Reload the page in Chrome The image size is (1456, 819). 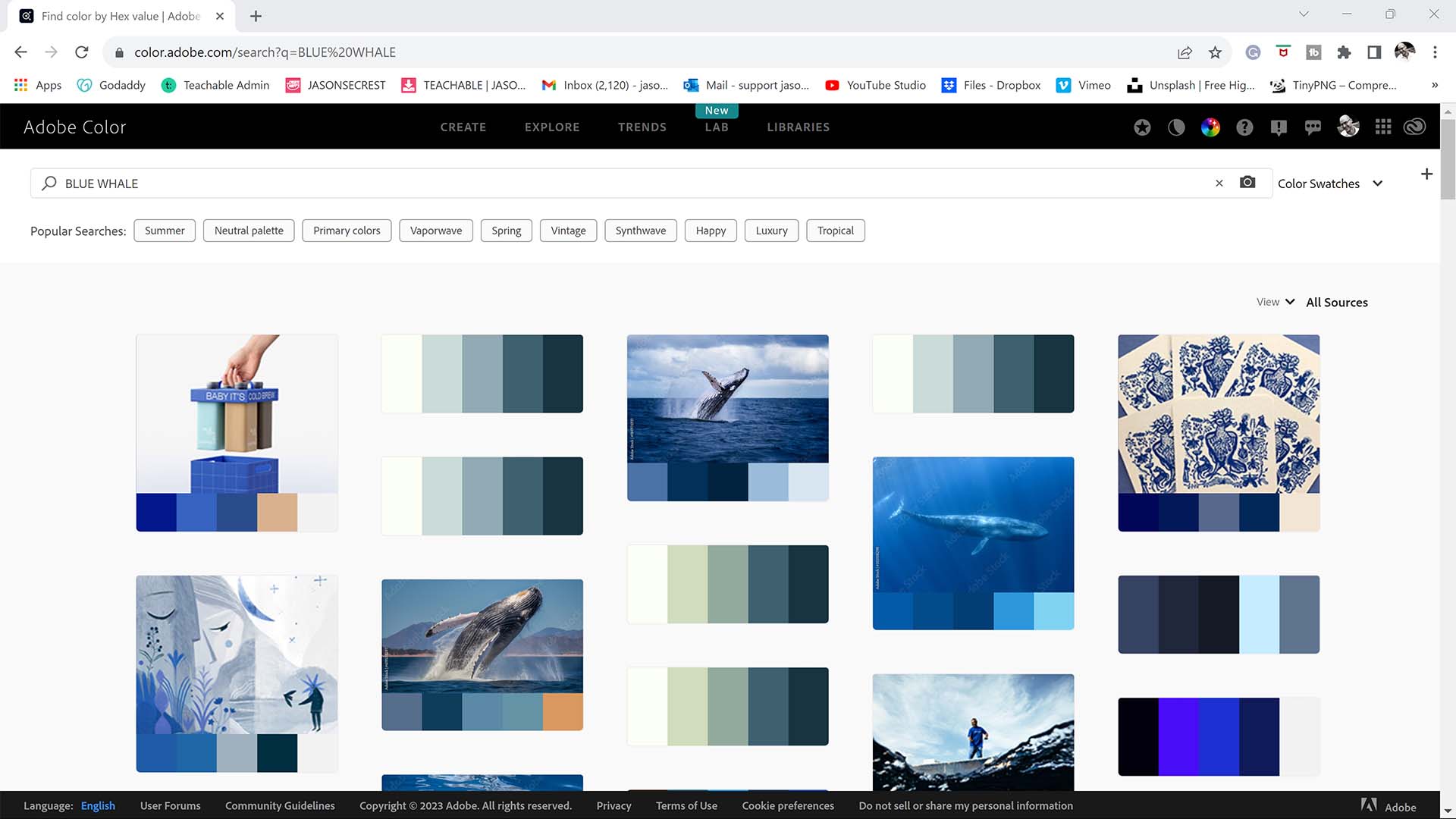(x=82, y=52)
